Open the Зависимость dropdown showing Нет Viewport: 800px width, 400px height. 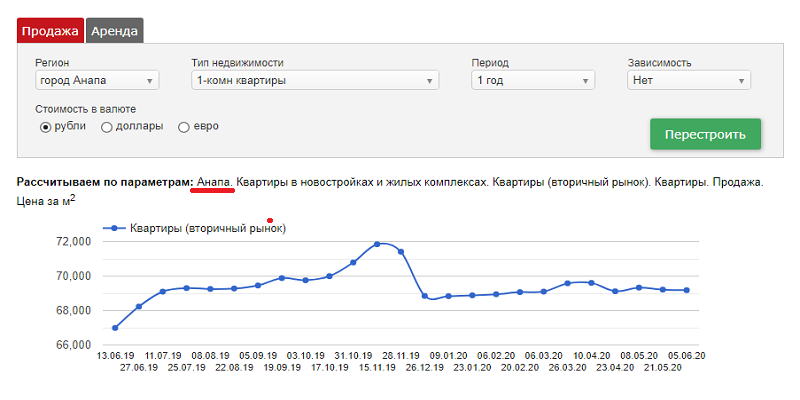tap(689, 81)
